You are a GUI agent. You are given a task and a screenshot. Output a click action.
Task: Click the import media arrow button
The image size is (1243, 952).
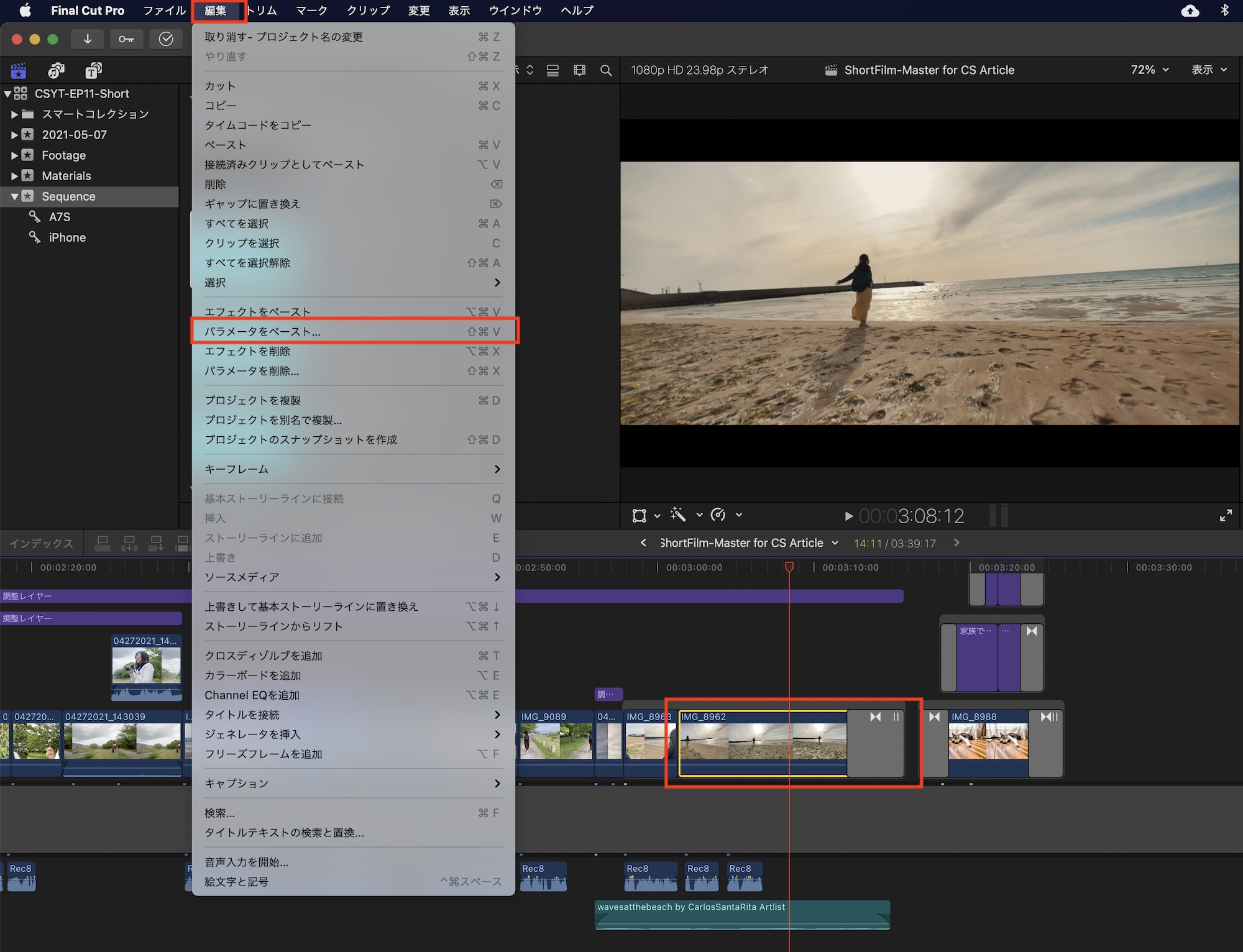[88, 39]
